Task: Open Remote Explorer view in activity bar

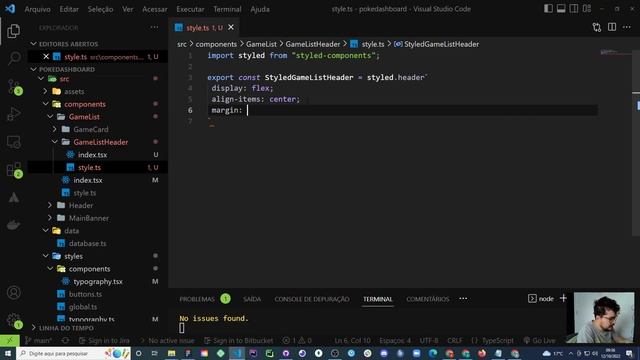Action: coord(13,142)
